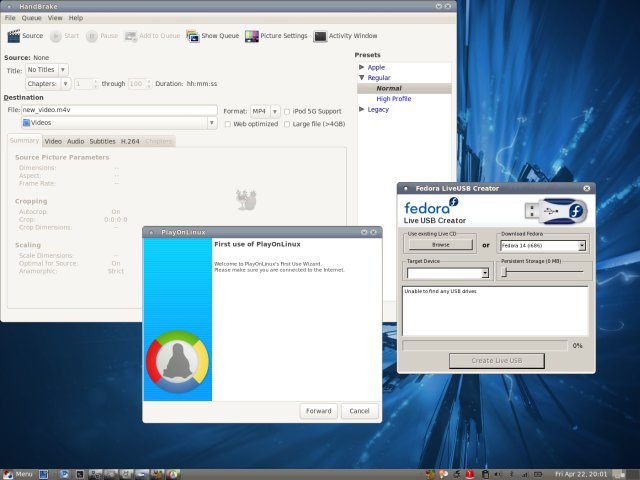Click the Start encode toolbar icon
This screenshot has width=640, height=480.
tap(56, 36)
